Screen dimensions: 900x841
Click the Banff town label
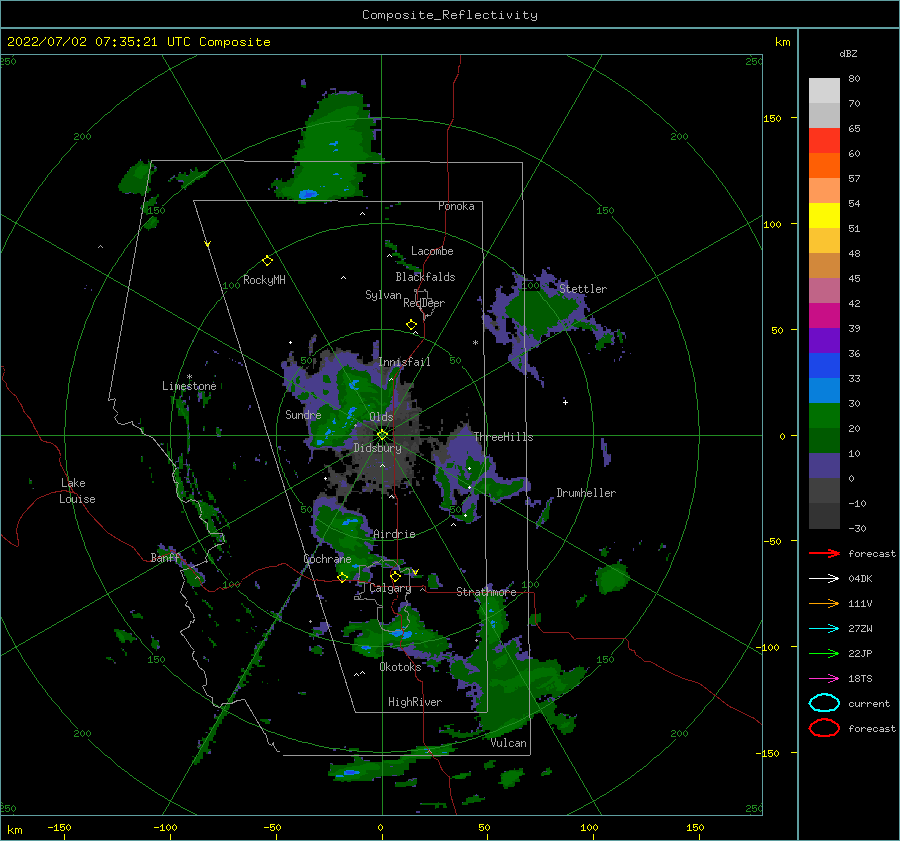(165, 557)
